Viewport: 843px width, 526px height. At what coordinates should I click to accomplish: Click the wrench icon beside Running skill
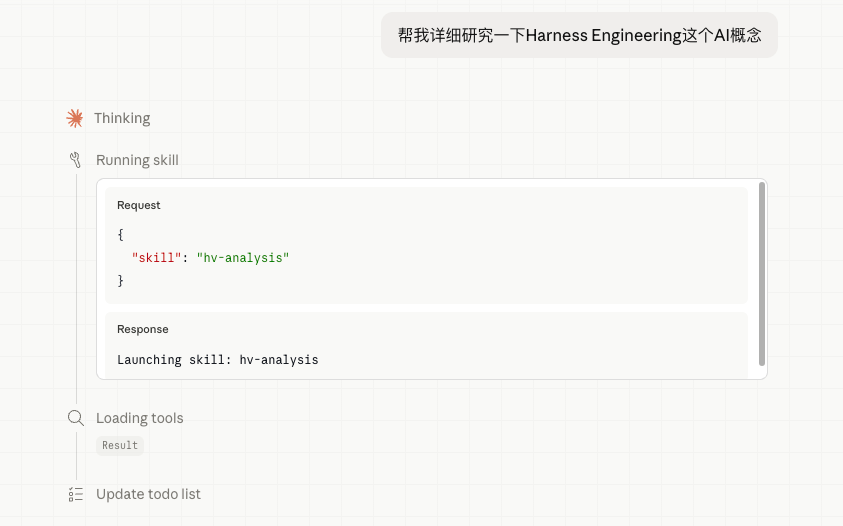[75, 160]
